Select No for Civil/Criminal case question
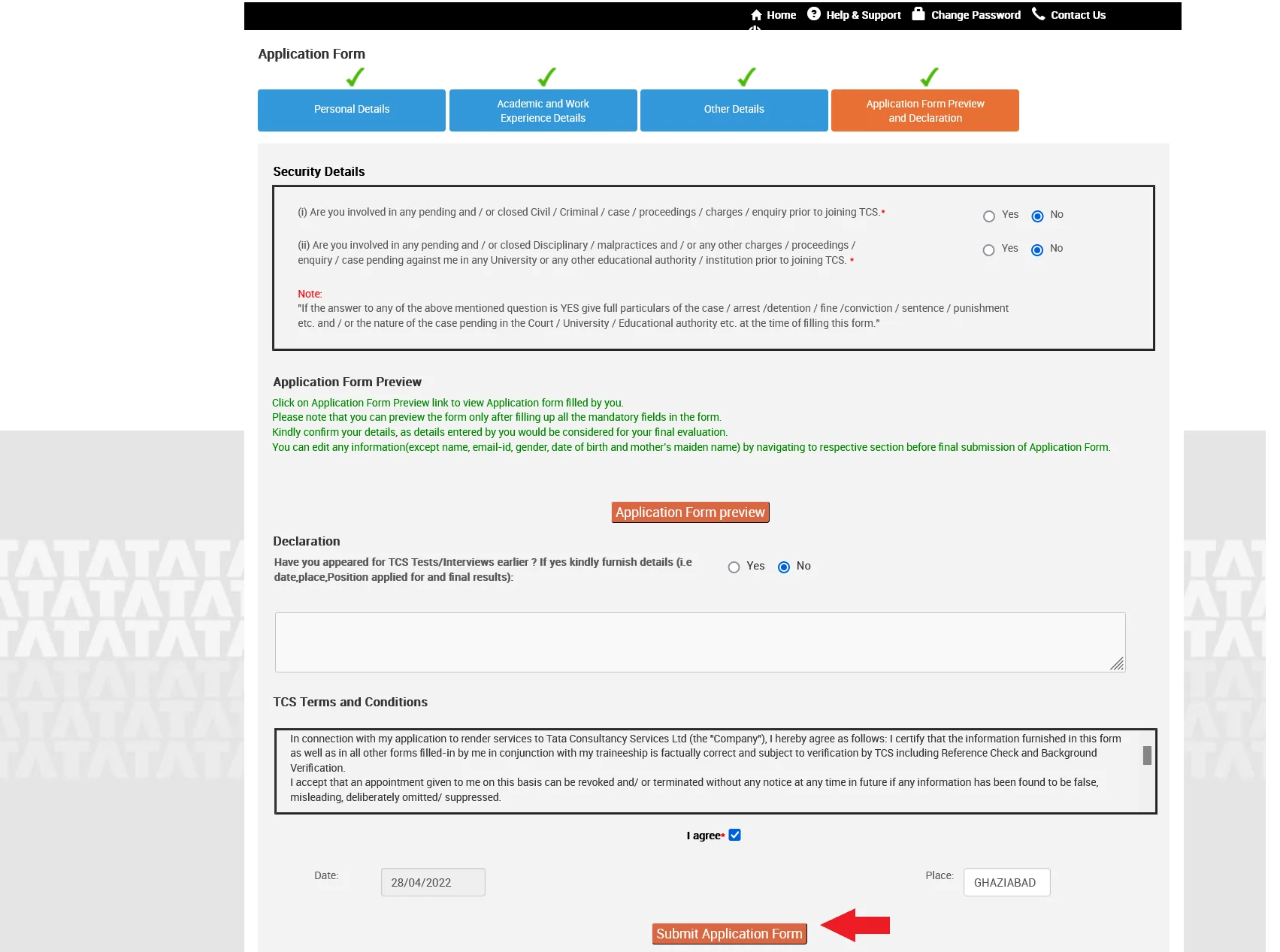The image size is (1280, 952). (1037, 216)
